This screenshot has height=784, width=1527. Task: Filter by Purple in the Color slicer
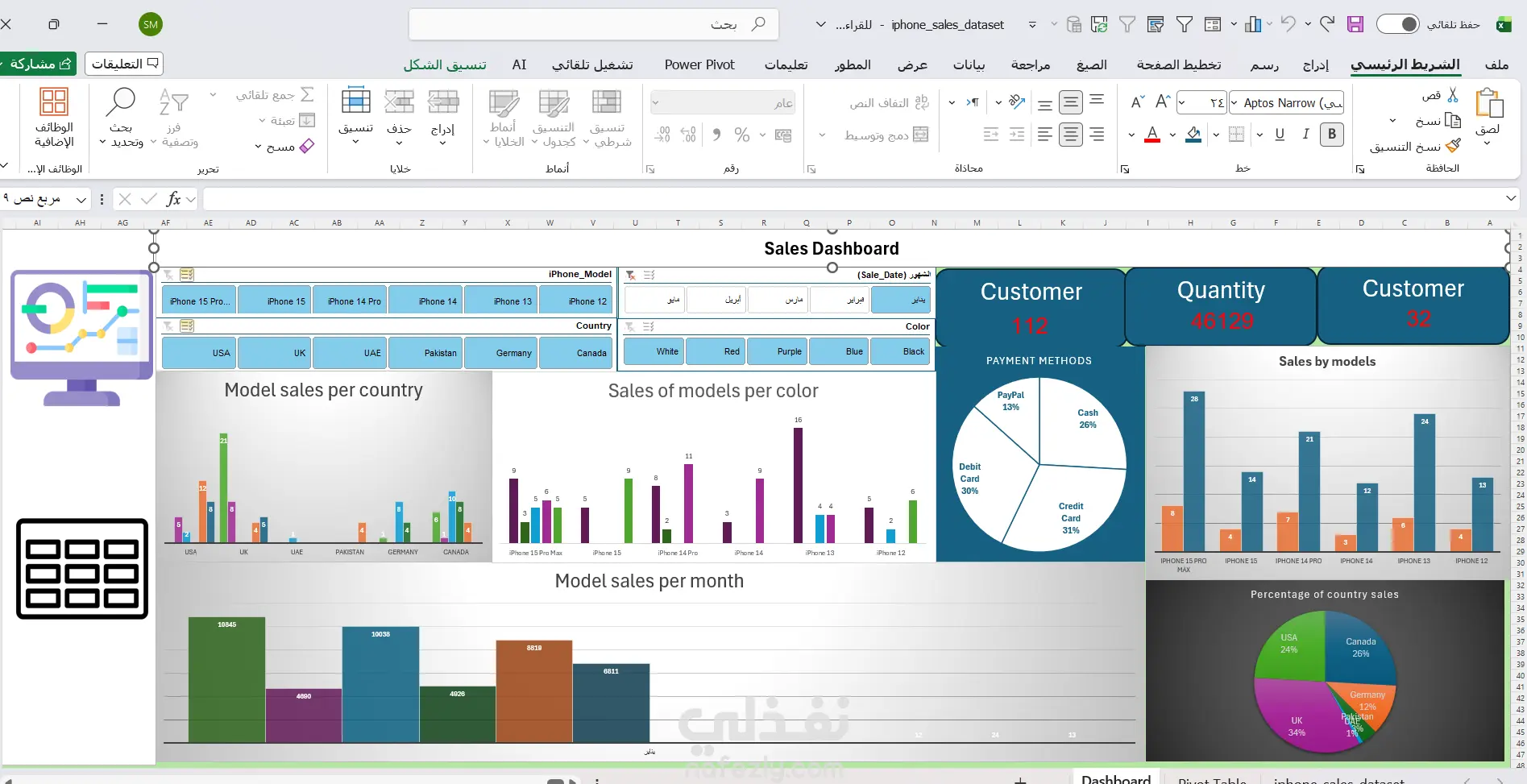777,351
